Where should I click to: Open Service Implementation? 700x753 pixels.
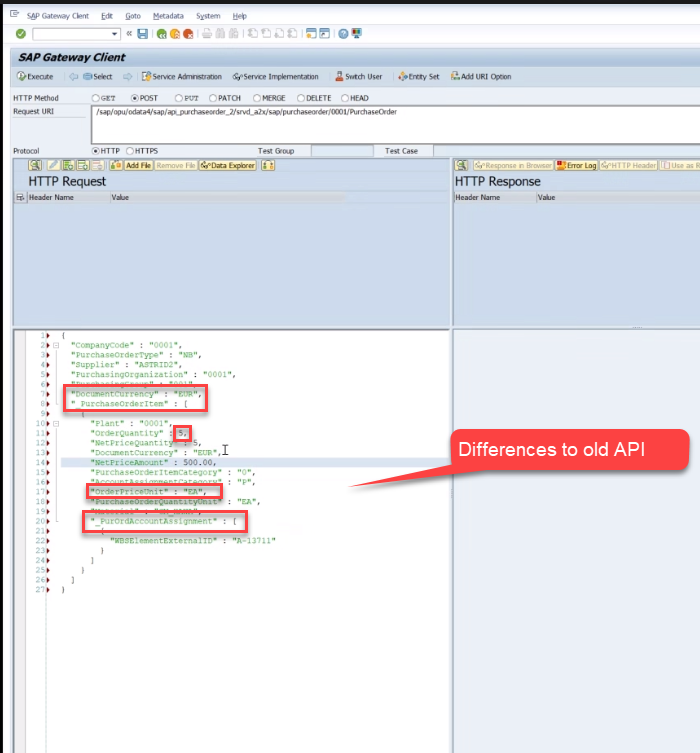coord(276,76)
